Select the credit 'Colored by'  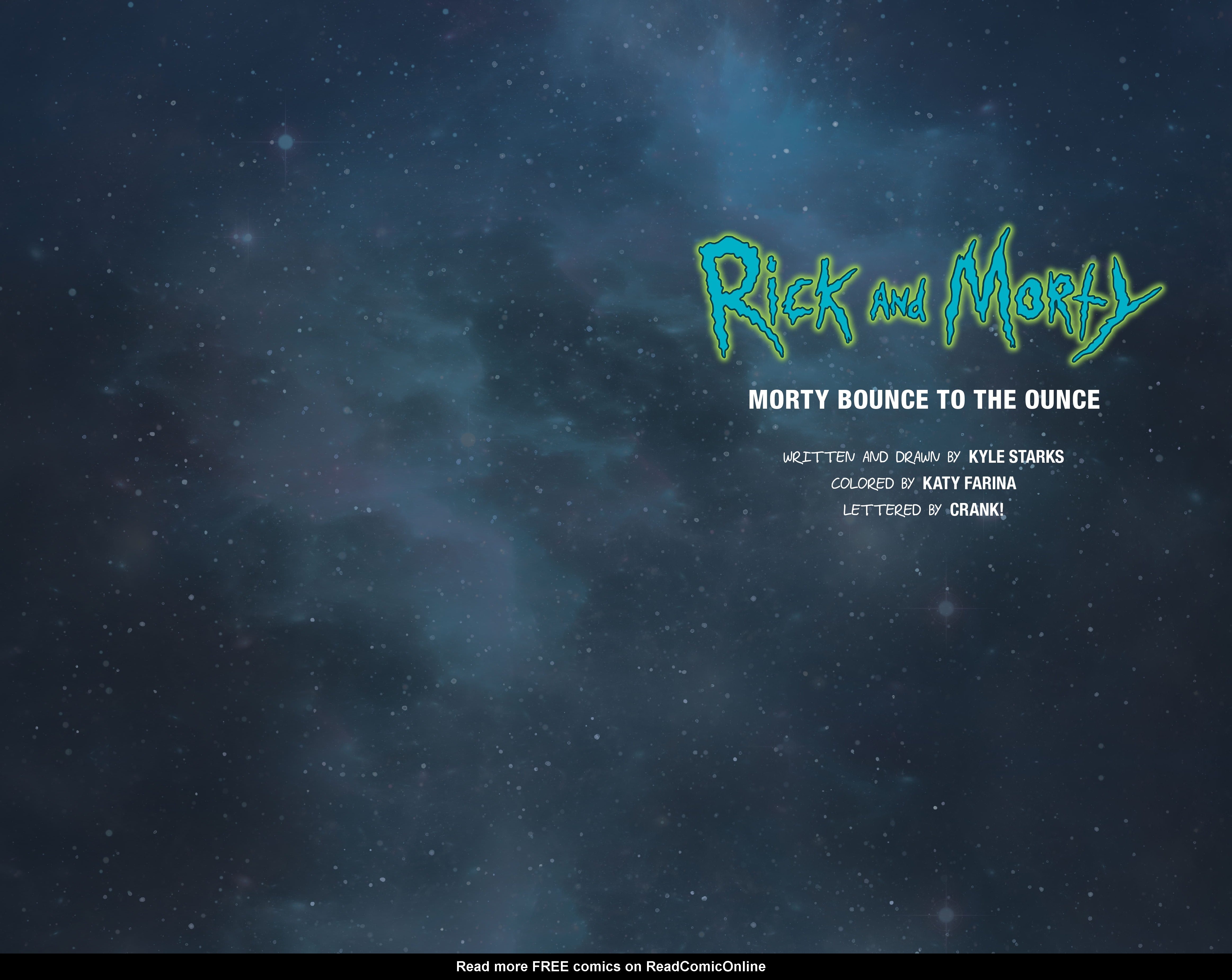pyautogui.click(x=872, y=484)
